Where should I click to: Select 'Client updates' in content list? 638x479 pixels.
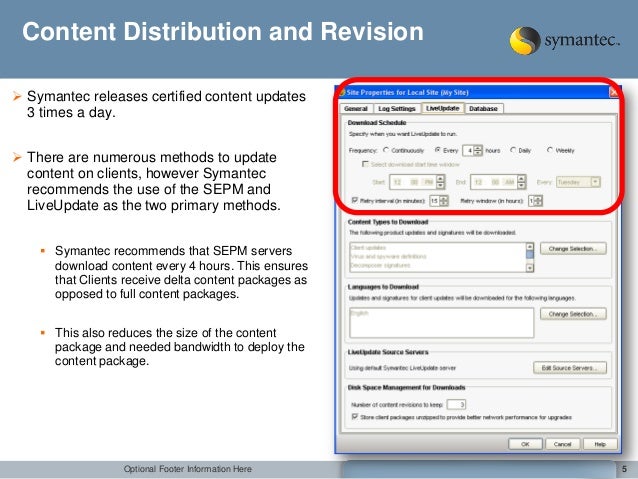[368, 247]
